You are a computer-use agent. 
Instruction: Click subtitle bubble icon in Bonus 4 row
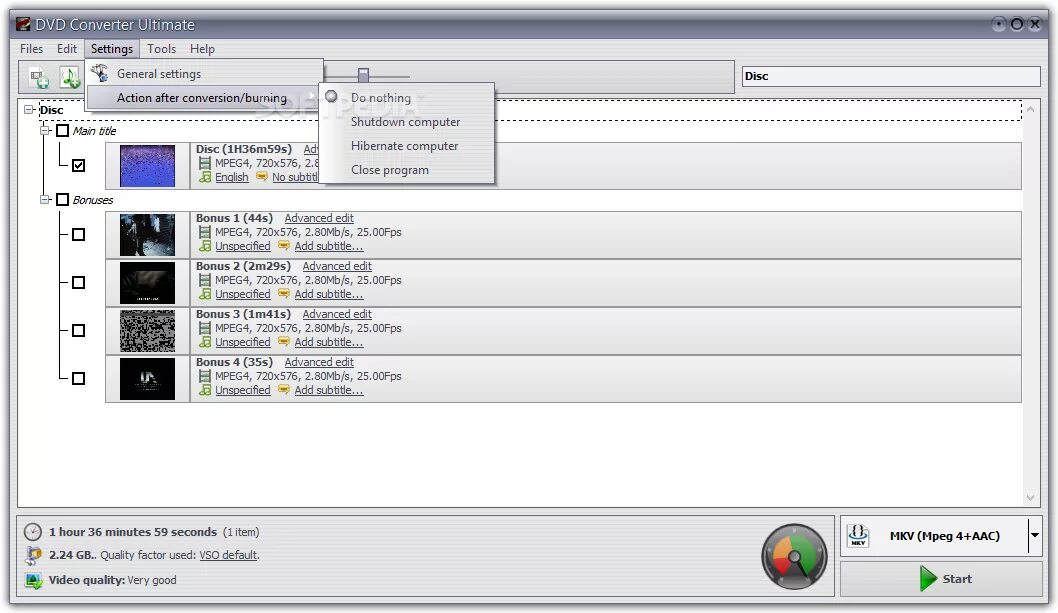tap(284, 390)
